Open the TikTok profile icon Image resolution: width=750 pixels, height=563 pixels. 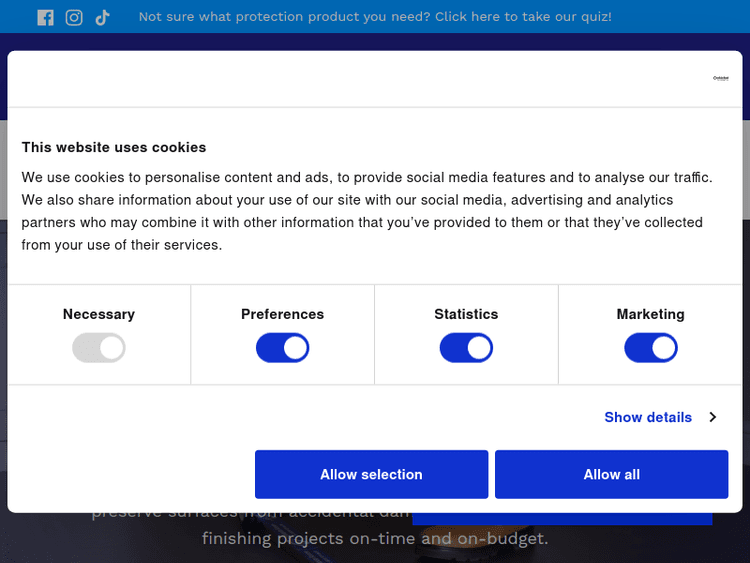click(102, 17)
